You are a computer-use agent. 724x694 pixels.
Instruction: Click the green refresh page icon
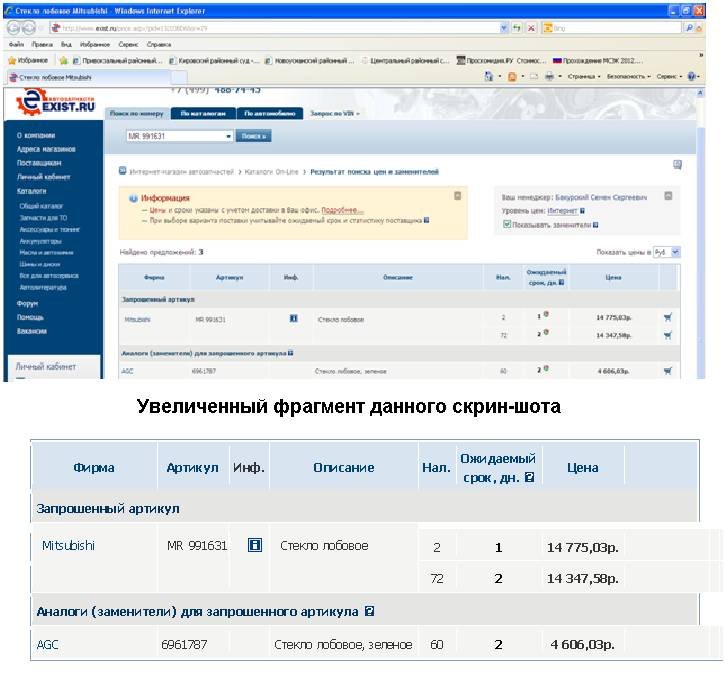(517, 28)
